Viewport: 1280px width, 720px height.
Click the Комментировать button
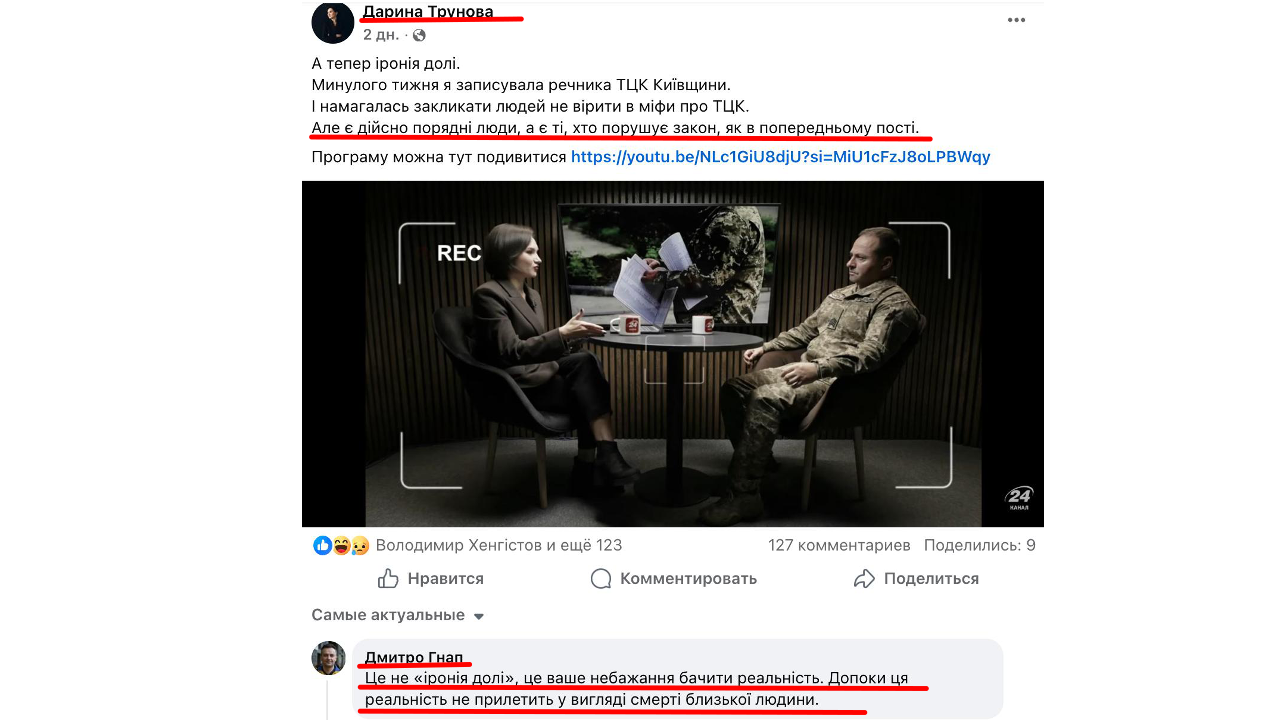click(674, 579)
